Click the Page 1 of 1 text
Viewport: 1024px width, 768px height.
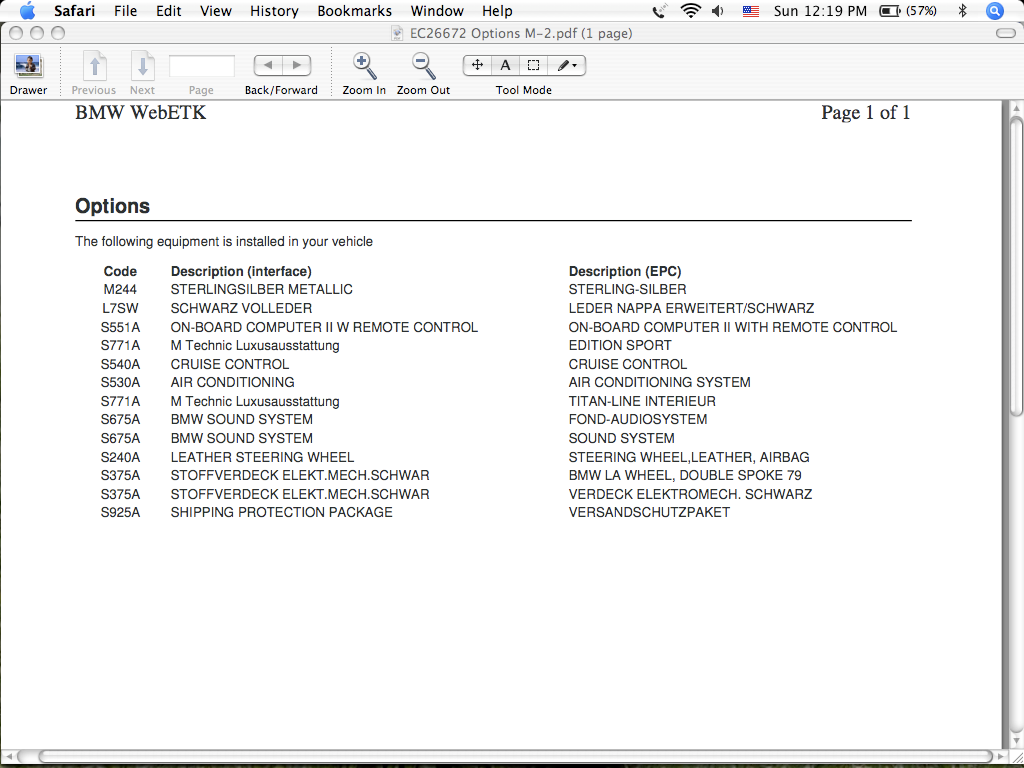865,112
